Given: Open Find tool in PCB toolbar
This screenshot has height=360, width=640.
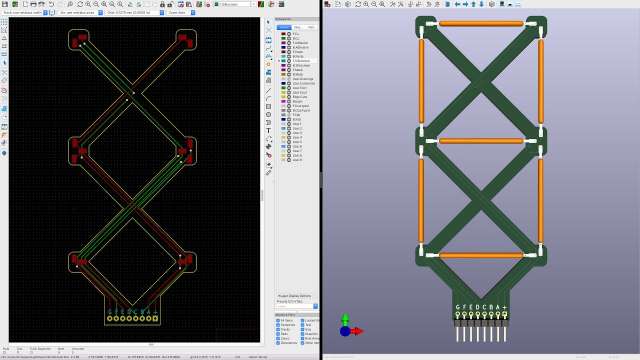Looking at the screenshot, I should point(70,4).
